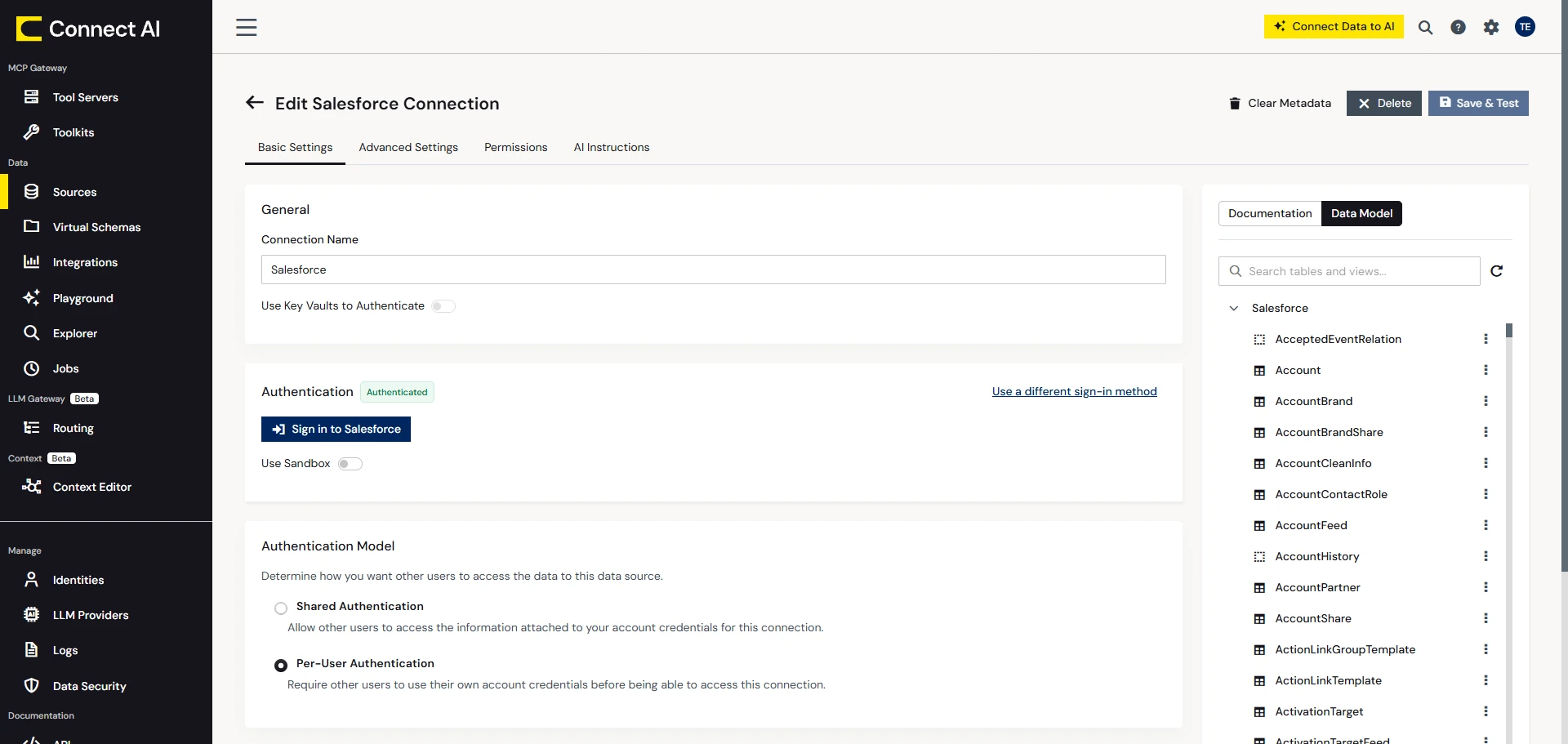Refresh the data model list
1568x744 pixels.
[1496, 271]
